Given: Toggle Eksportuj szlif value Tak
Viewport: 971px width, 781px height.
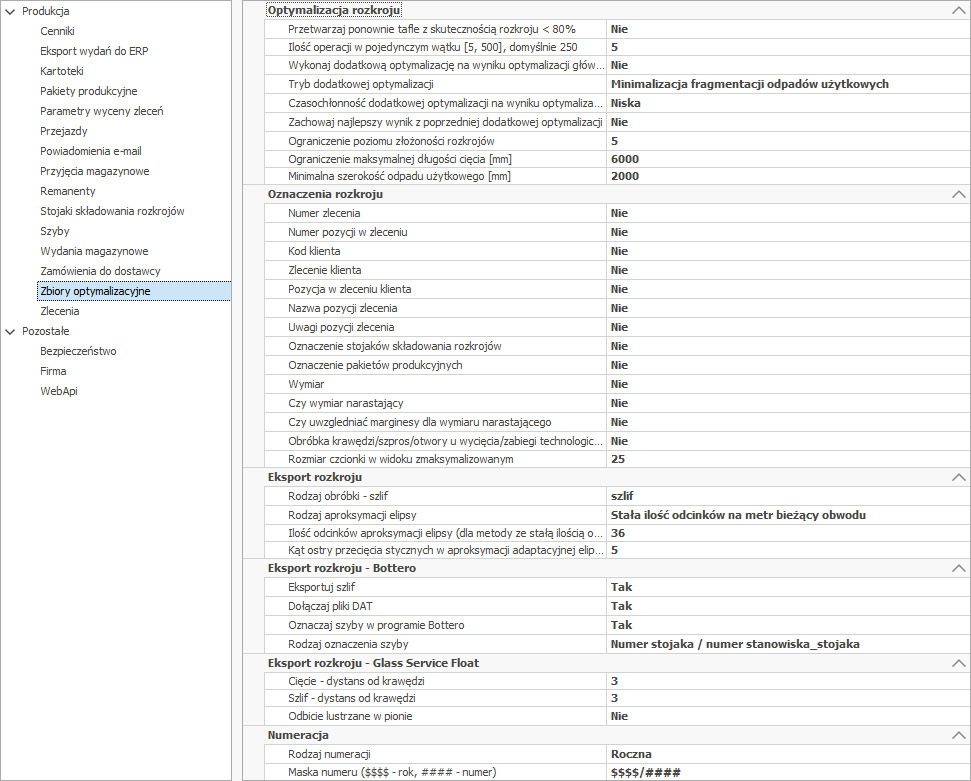Looking at the screenshot, I should coord(785,587).
